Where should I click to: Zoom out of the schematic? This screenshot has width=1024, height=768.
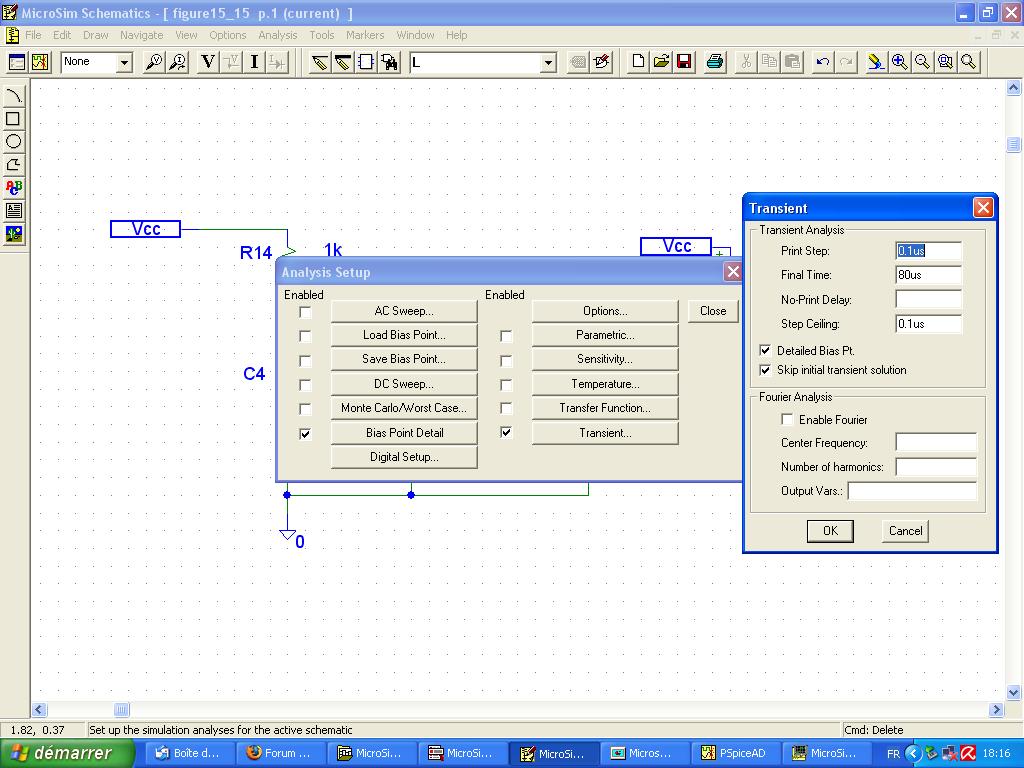(x=922, y=62)
